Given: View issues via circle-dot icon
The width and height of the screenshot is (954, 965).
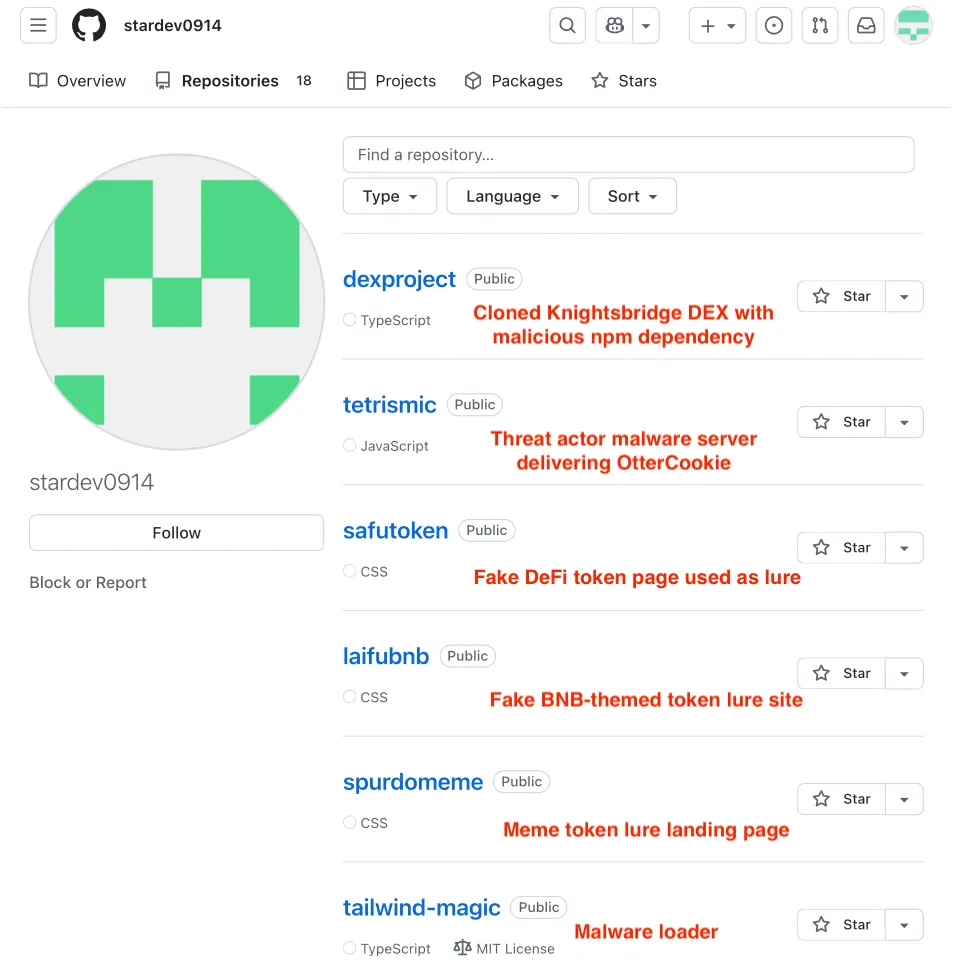Looking at the screenshot, I should click(x=774, y=26).
